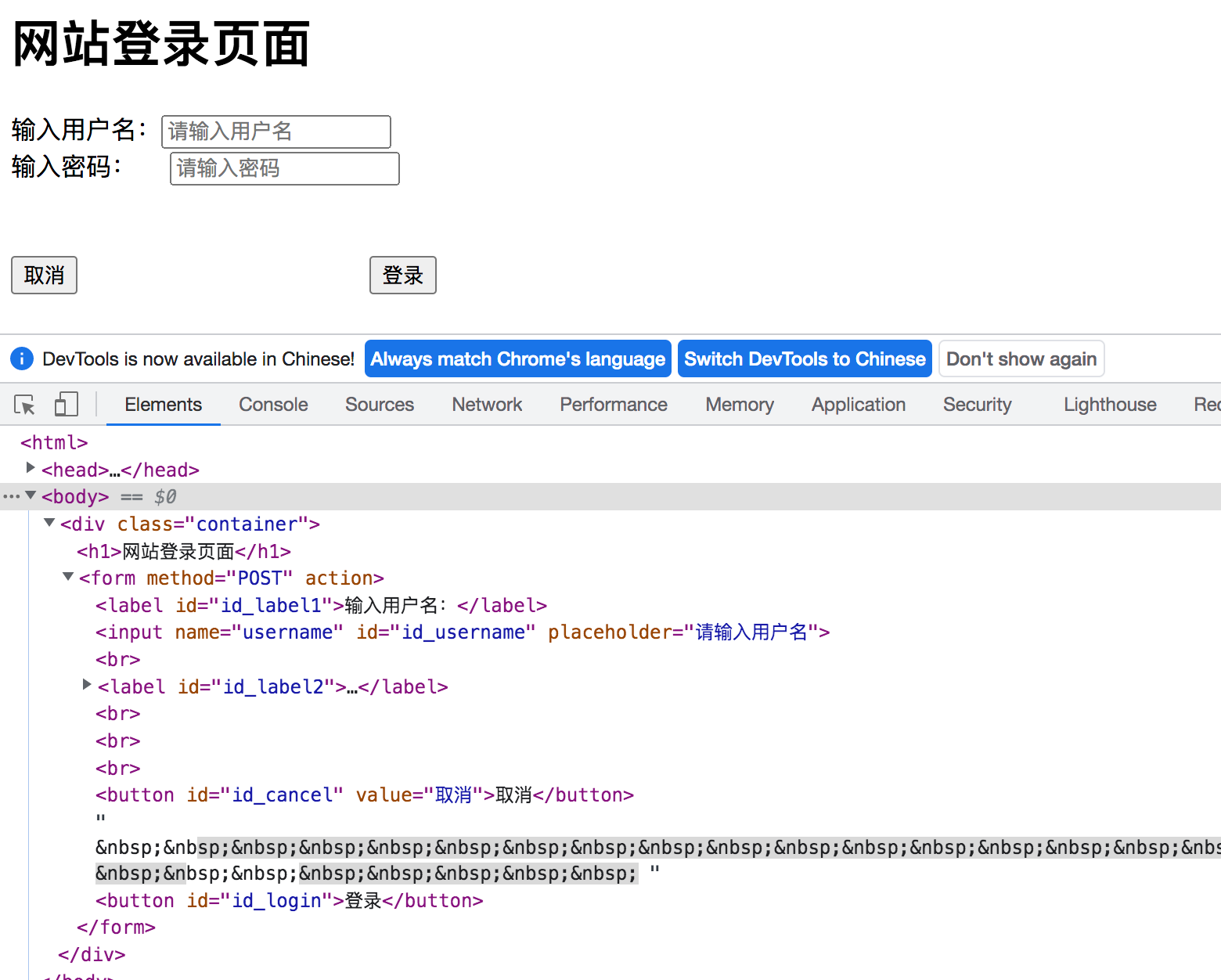This screenshot has width=1221, height=980.
Task: Select the first line of nbsp text
Action: [x=657, y=847]
